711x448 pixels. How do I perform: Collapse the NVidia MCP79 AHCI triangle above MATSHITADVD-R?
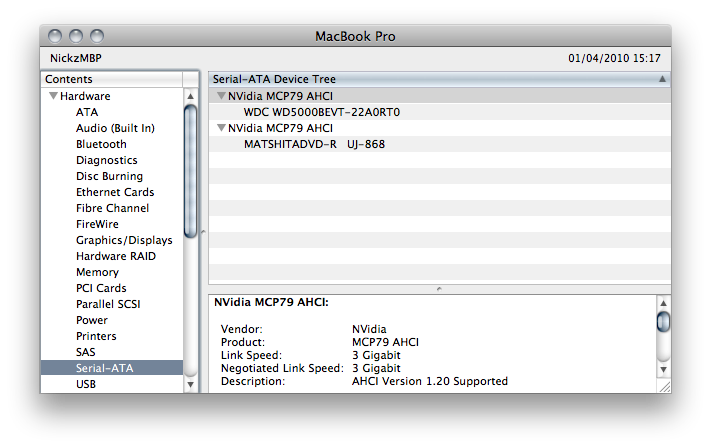point(221,128)
